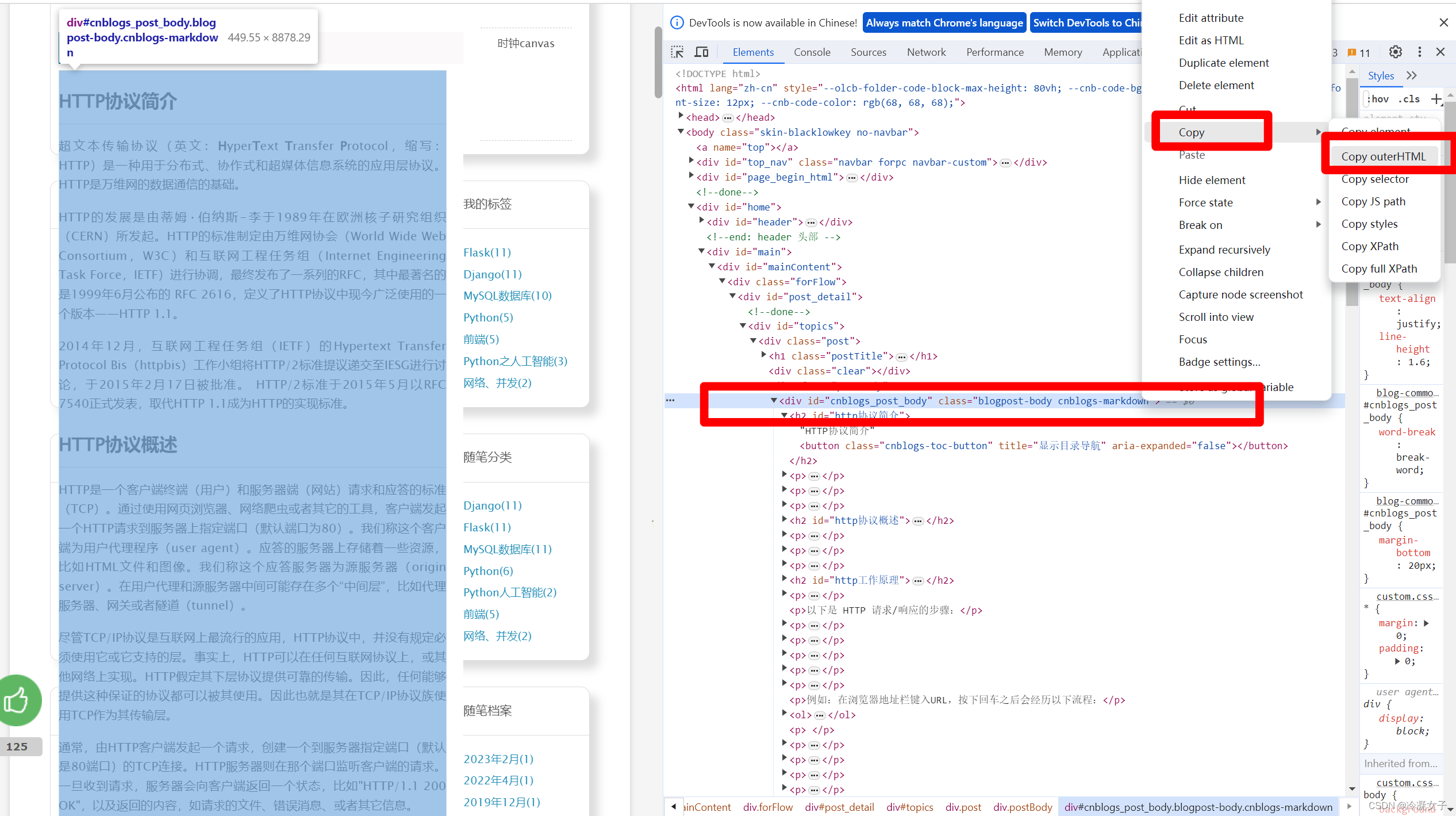
Task: Switch to the Console tab
Action: [x=812, y=52]
